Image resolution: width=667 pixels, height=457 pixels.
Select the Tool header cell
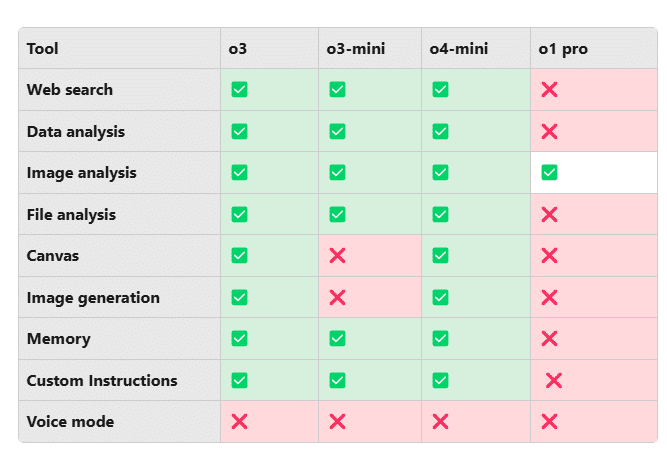tap(42, 48)
